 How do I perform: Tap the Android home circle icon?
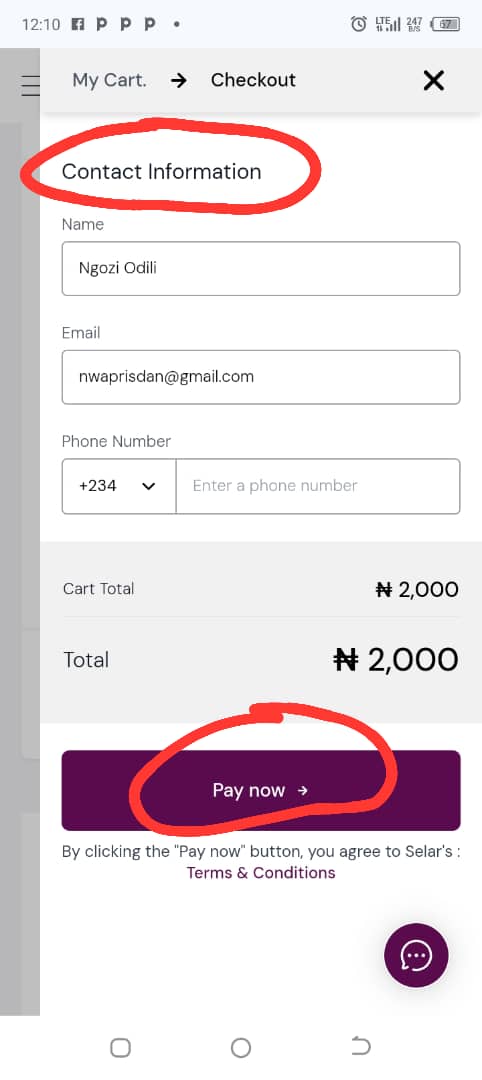coord(240,1048)
